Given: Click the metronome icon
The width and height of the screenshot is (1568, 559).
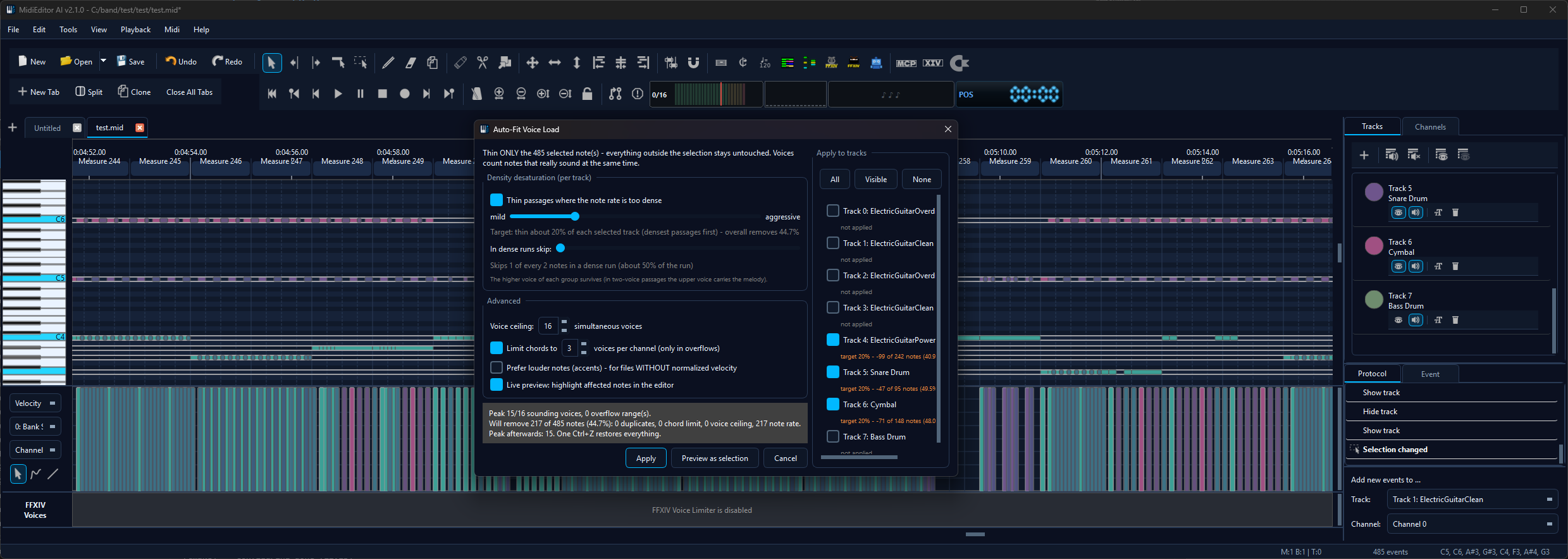Looking at the screenshot, I should (x=476, y=94).
